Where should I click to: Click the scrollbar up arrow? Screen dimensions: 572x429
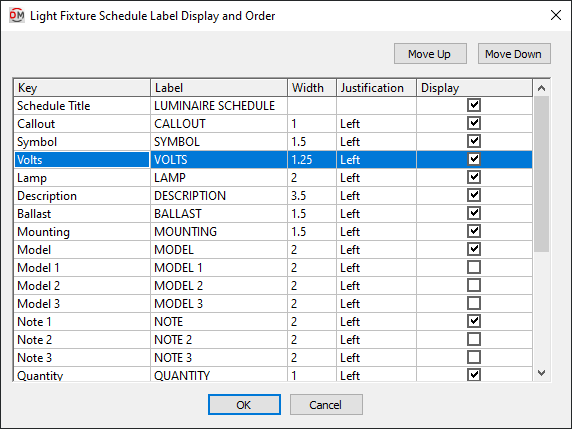(x=541, y=88)
